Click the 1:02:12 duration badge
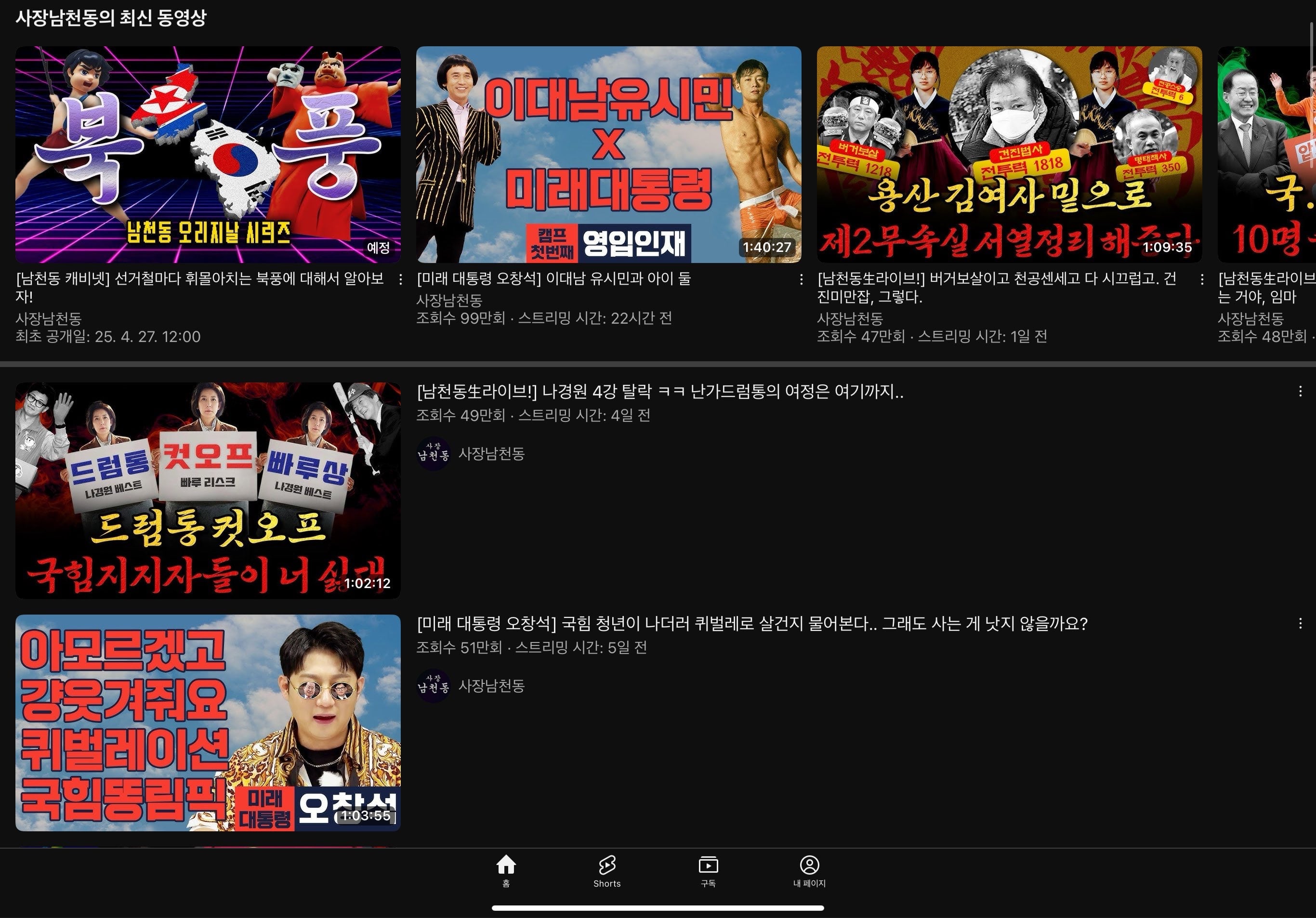 [x=367, y=583]
